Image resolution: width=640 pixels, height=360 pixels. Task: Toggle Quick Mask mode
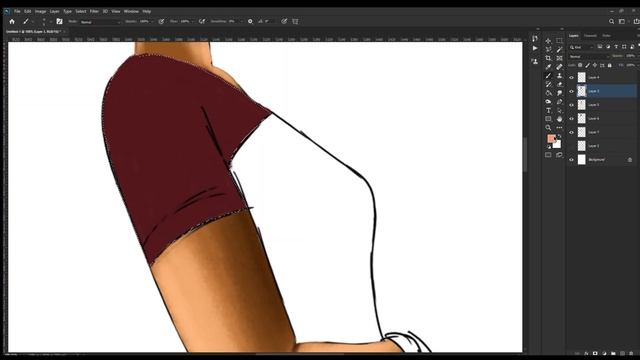(x=548, y=155)
